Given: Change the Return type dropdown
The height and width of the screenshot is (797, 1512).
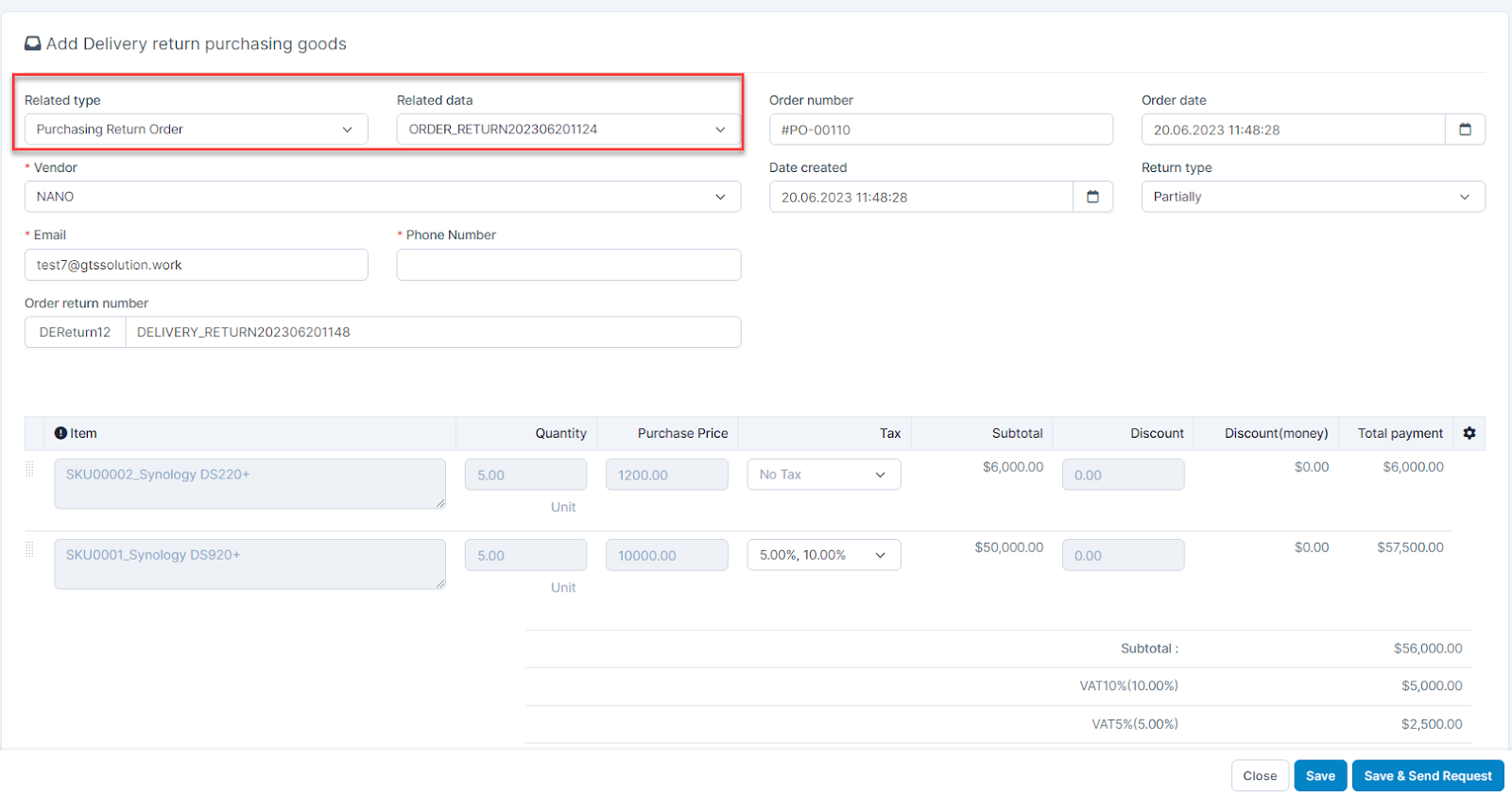Looking at the screenshot, I should [1312, 197].
